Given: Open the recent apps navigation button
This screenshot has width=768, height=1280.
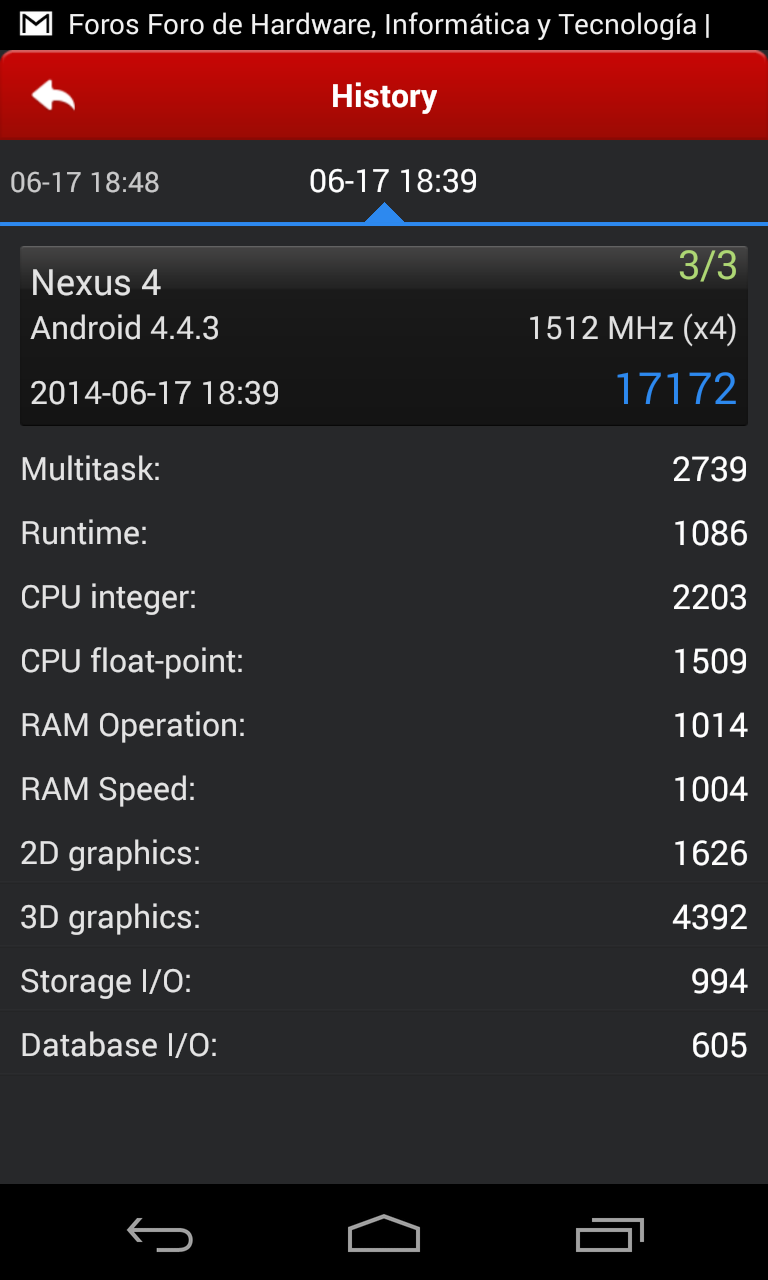Looking at the screenshot, I should 610,1234.
